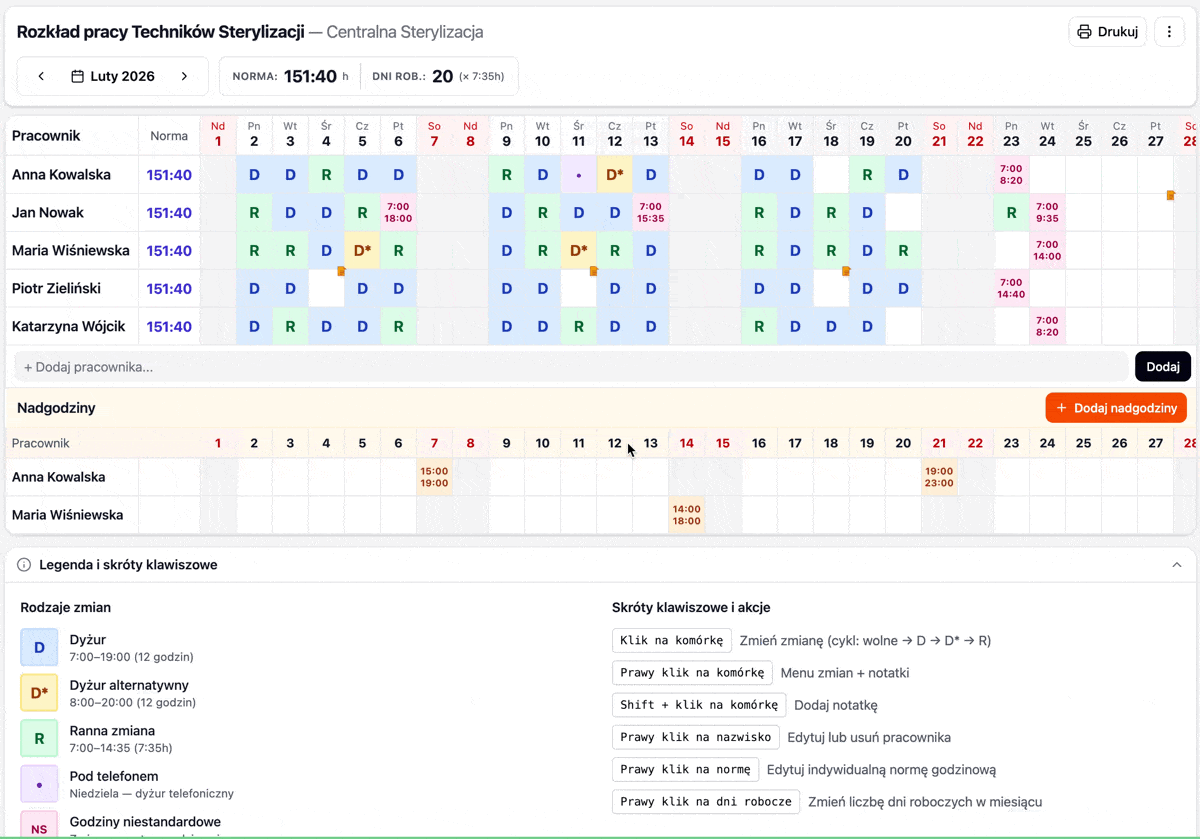
Task: Toggle Anna Kowalska's shift on day 2
Action: (x=254, y=175)
